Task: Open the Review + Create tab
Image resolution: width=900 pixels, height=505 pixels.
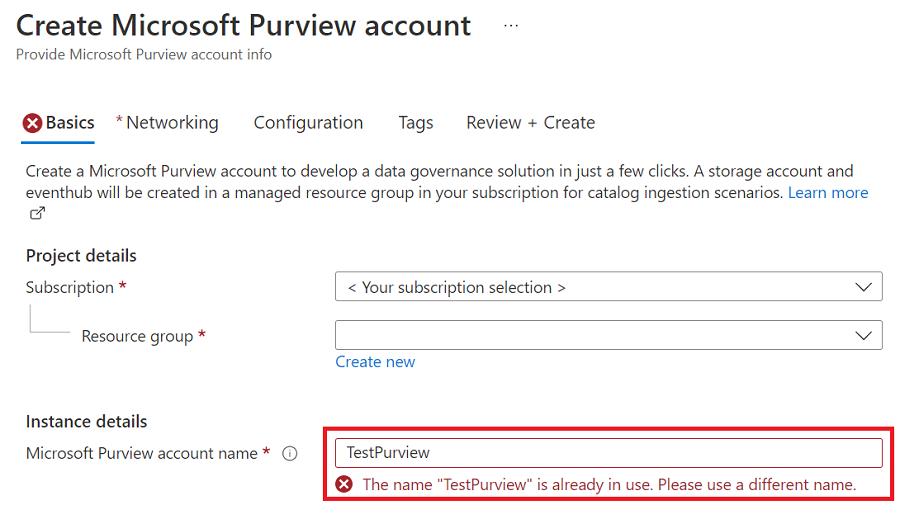Action: tap(530, 123)
